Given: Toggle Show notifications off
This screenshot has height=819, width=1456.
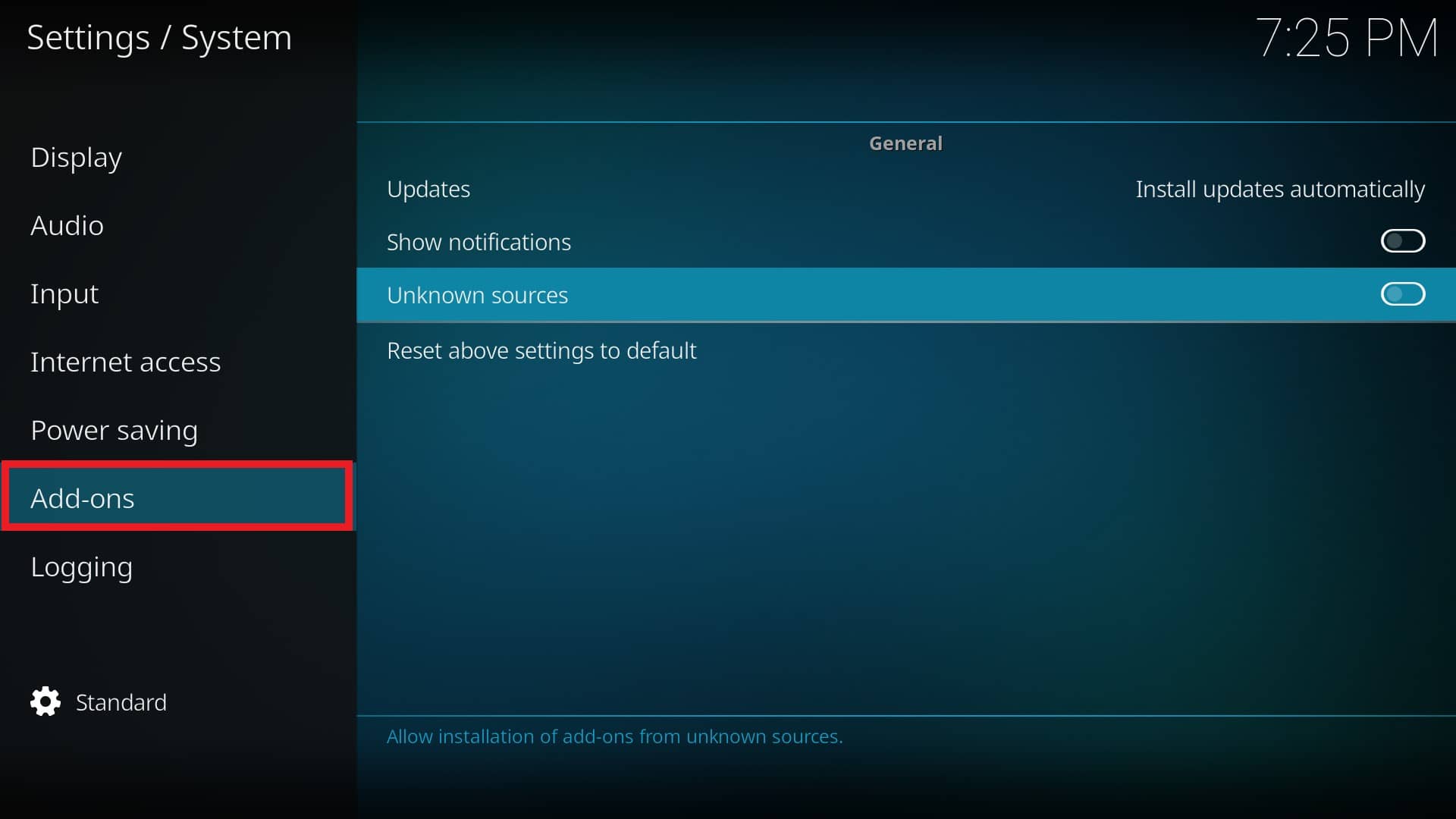Looking at the screenshot, I should (1403, 241).
